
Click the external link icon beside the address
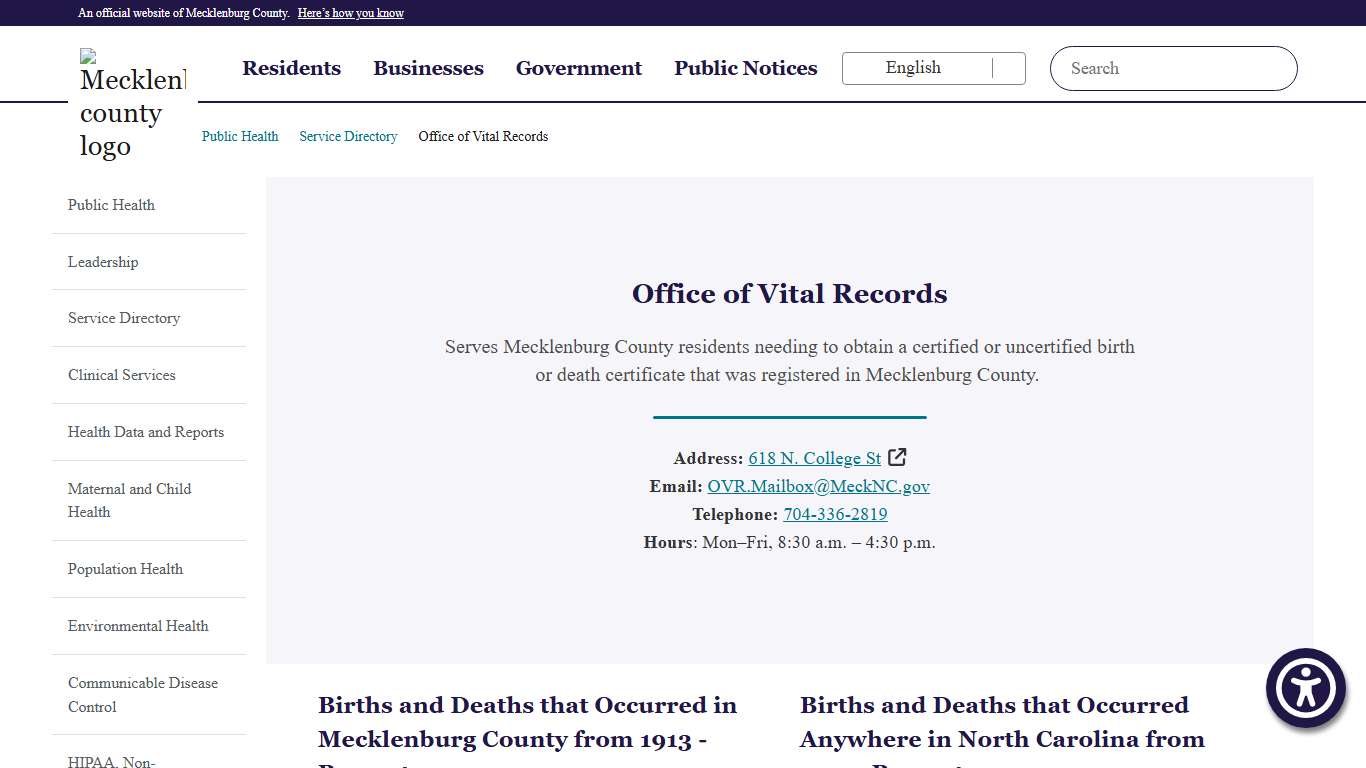coord(897,457)
